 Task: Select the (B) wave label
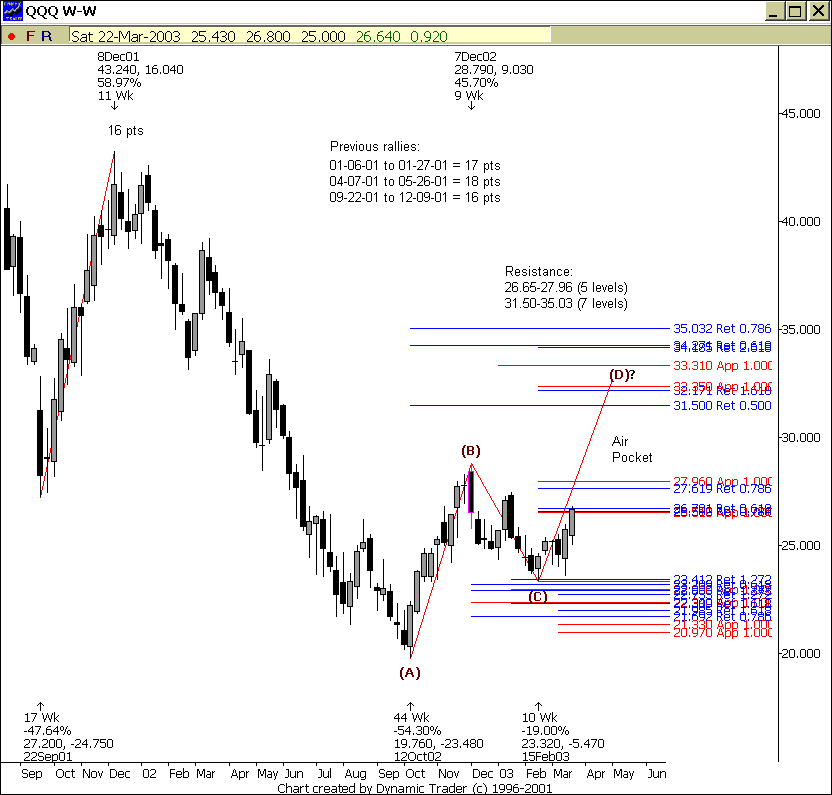click(471, 451)
